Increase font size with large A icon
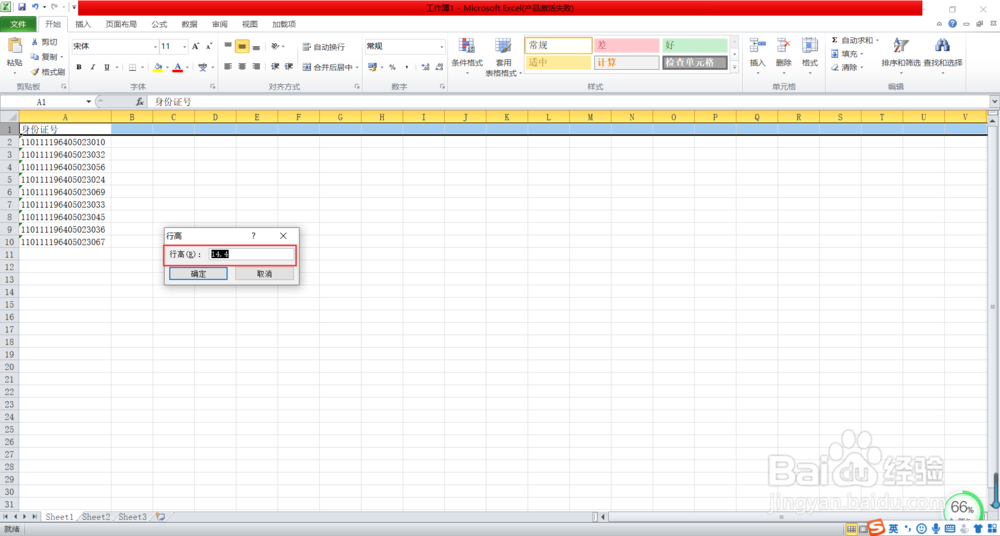The image size is (1000, 536). pyautogui.click(x=196, y=47)
